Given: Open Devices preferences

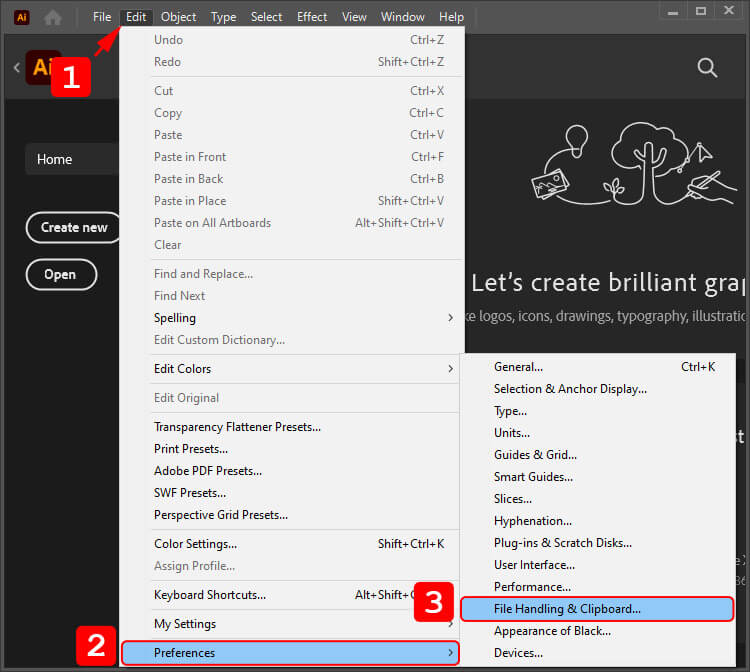Looking at the screenshot, I should coord(597,653).
